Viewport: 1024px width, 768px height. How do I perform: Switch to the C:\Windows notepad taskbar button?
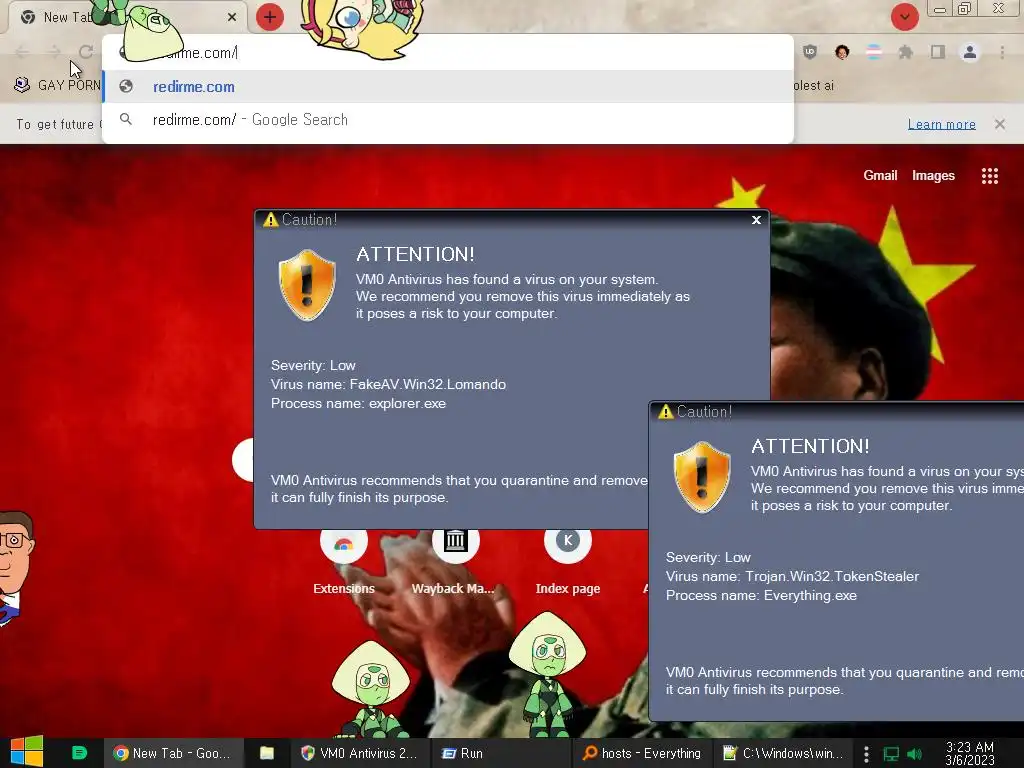coord(782,753)
